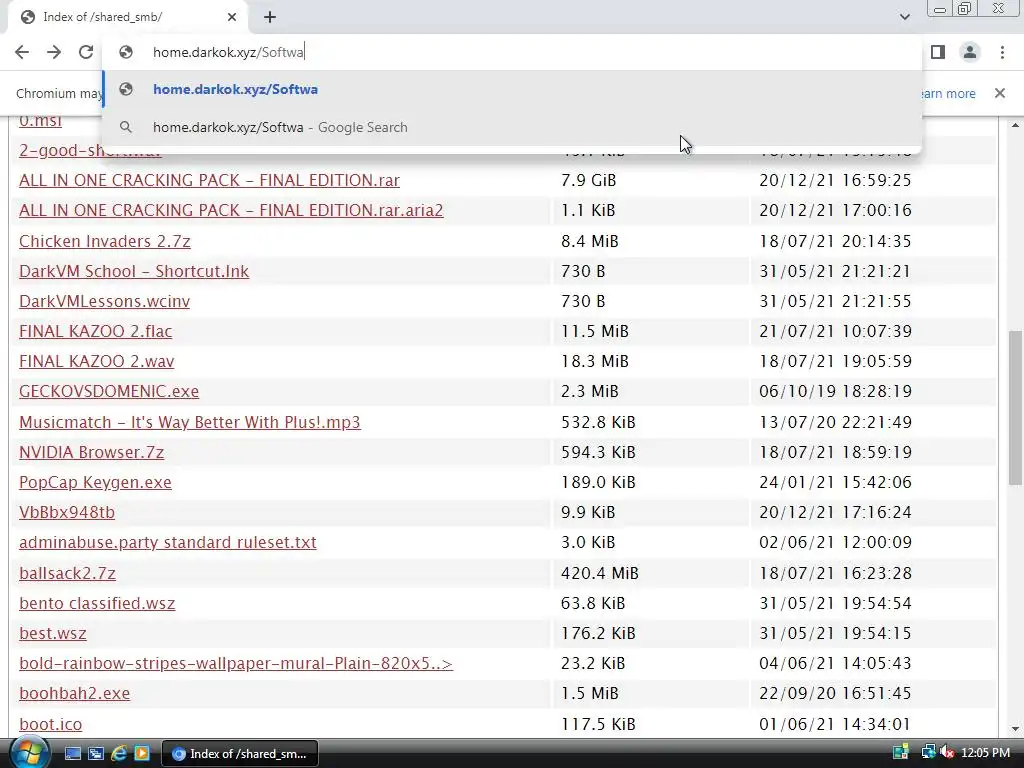Click the date 06/10/19 18:28:19
This screenshot has width=1024, height=768.
coord(835,391)
